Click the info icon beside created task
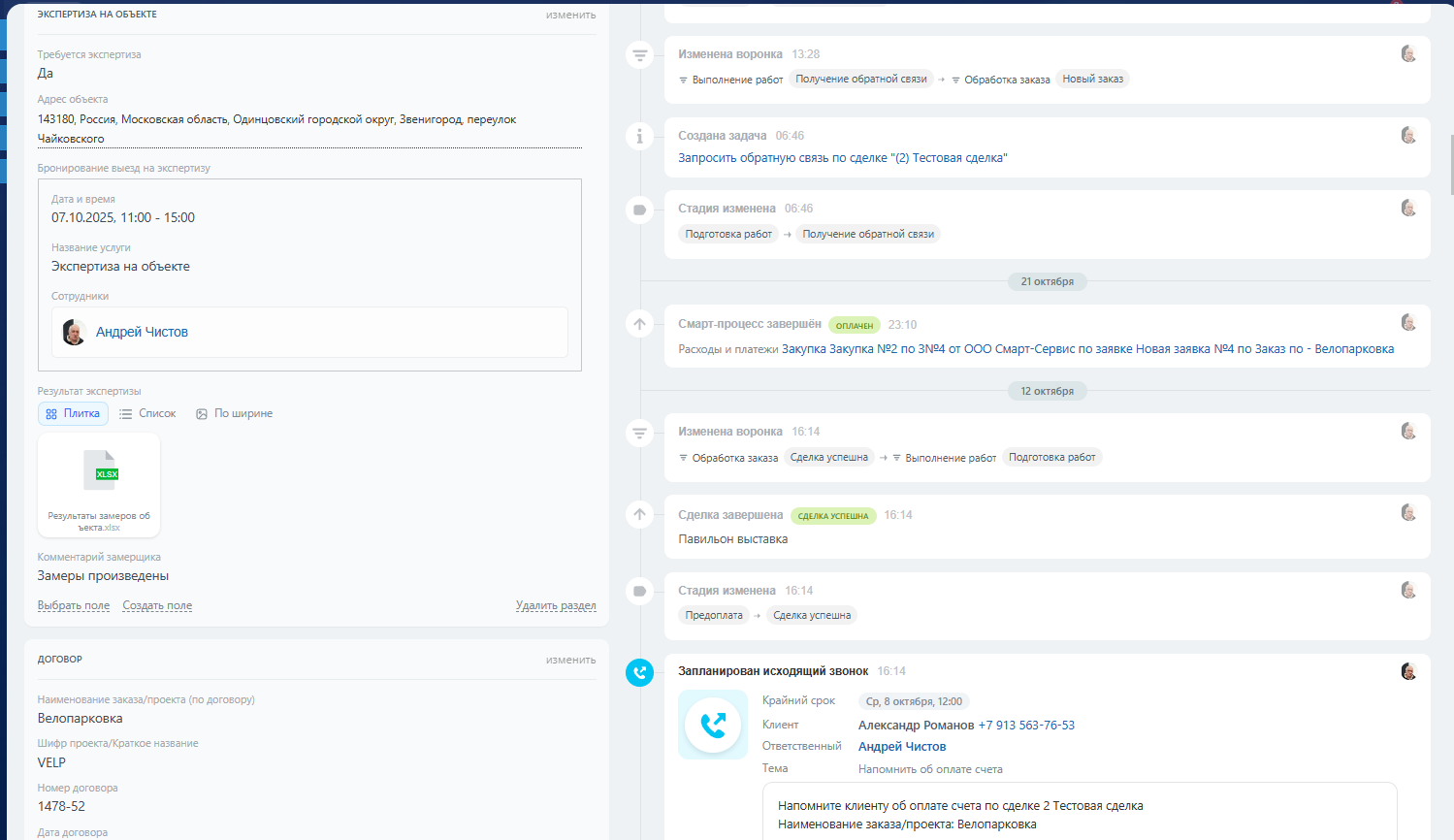This screenshot has height=840, width=1454. click(x=639, y=137)
